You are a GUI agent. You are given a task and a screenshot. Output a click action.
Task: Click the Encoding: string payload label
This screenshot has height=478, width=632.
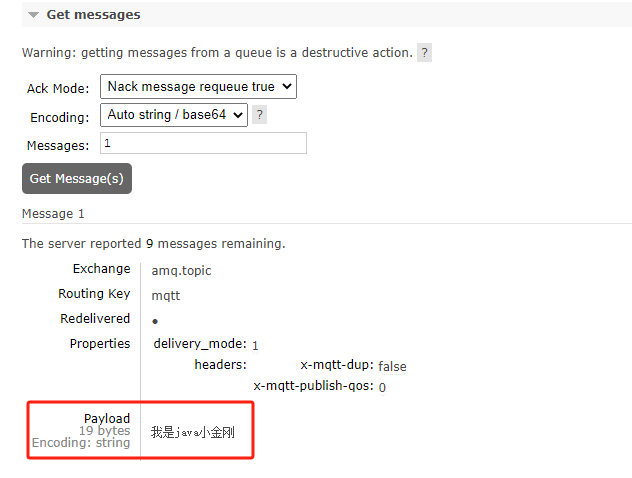81,443
